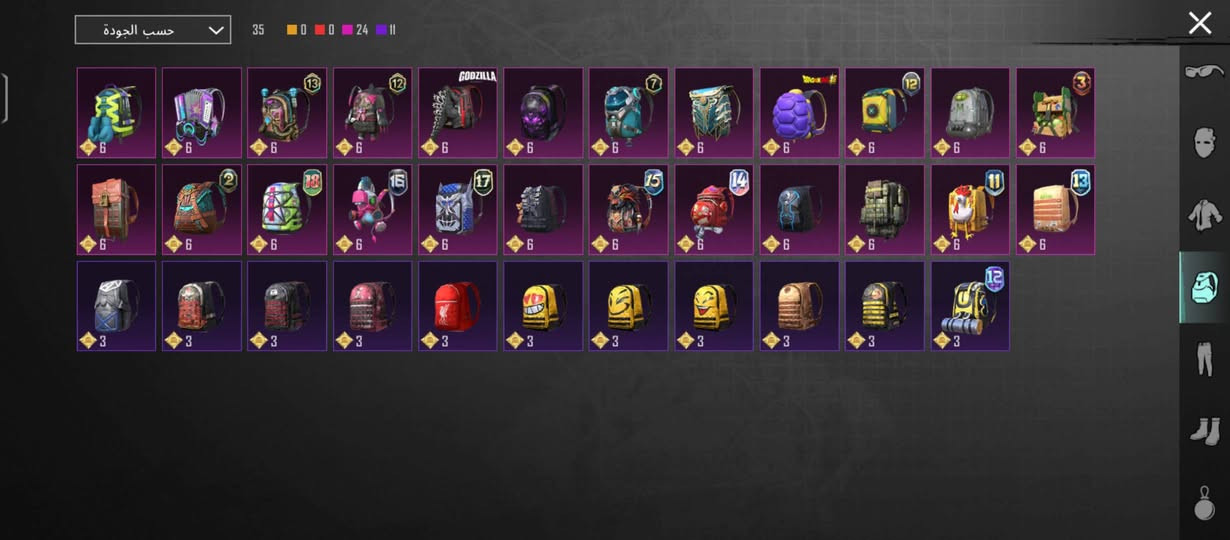
Task: Pick the chicken backpack with level 11
Action: (970, 210)
